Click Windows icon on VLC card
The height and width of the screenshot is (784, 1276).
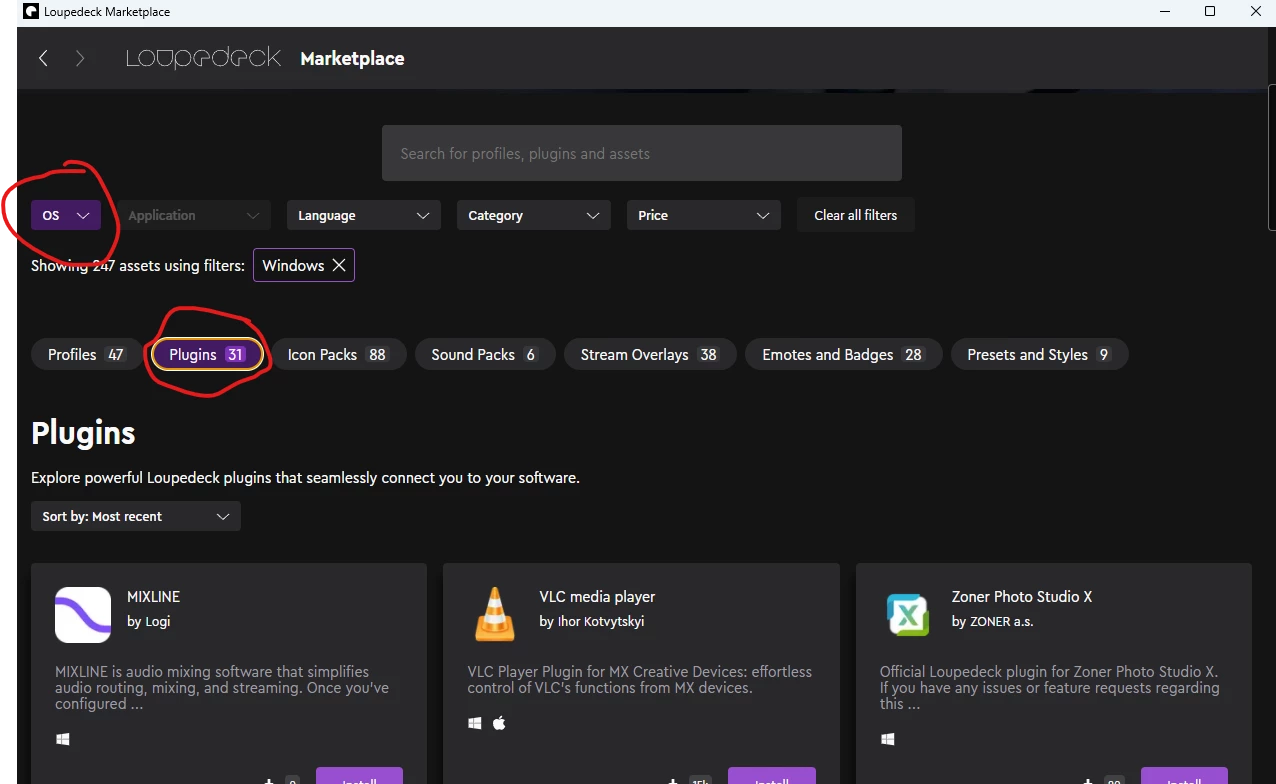[x=475, y=722]
